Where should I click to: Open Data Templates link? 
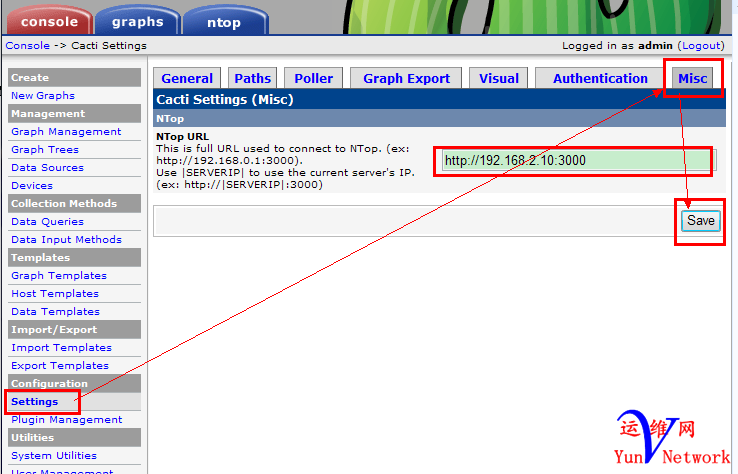[x=56, y=312]
